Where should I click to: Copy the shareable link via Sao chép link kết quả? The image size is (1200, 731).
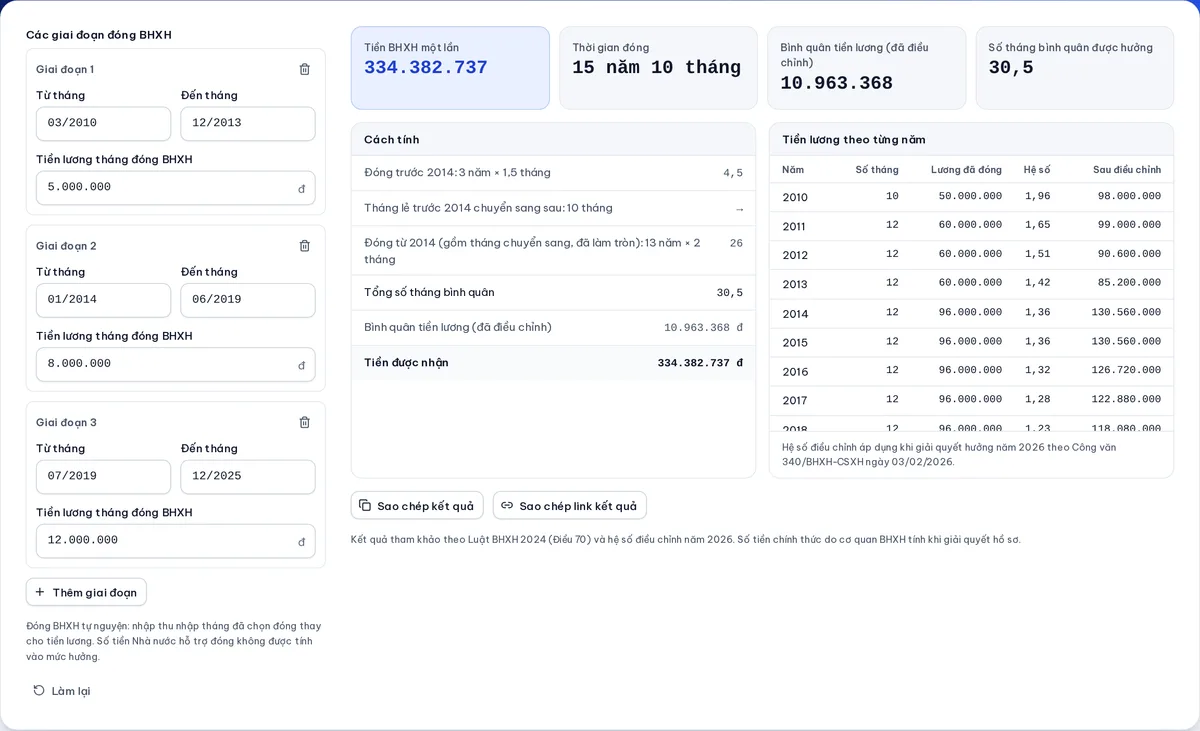point(569,506)
